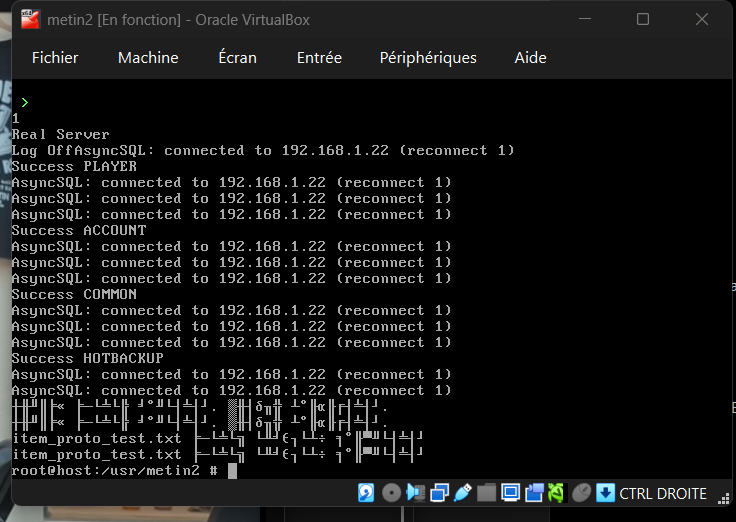Open the Fichier menu
The width and height of the screenshot is (736, 522).
[55, 58]
